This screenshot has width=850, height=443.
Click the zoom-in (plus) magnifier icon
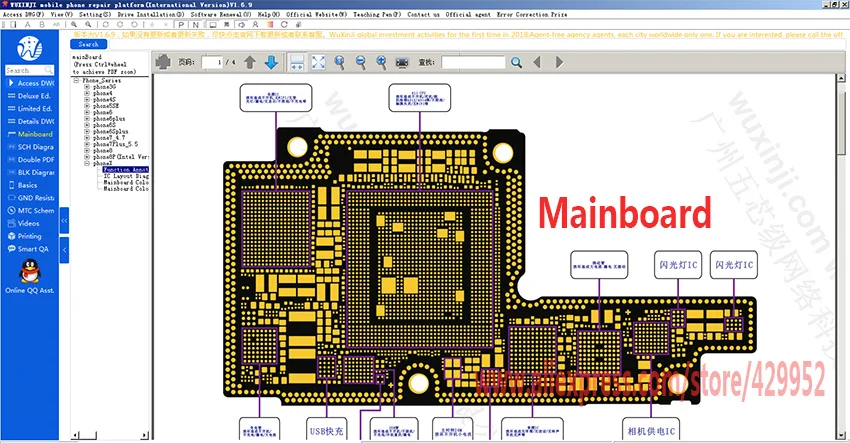click(382, 62)
